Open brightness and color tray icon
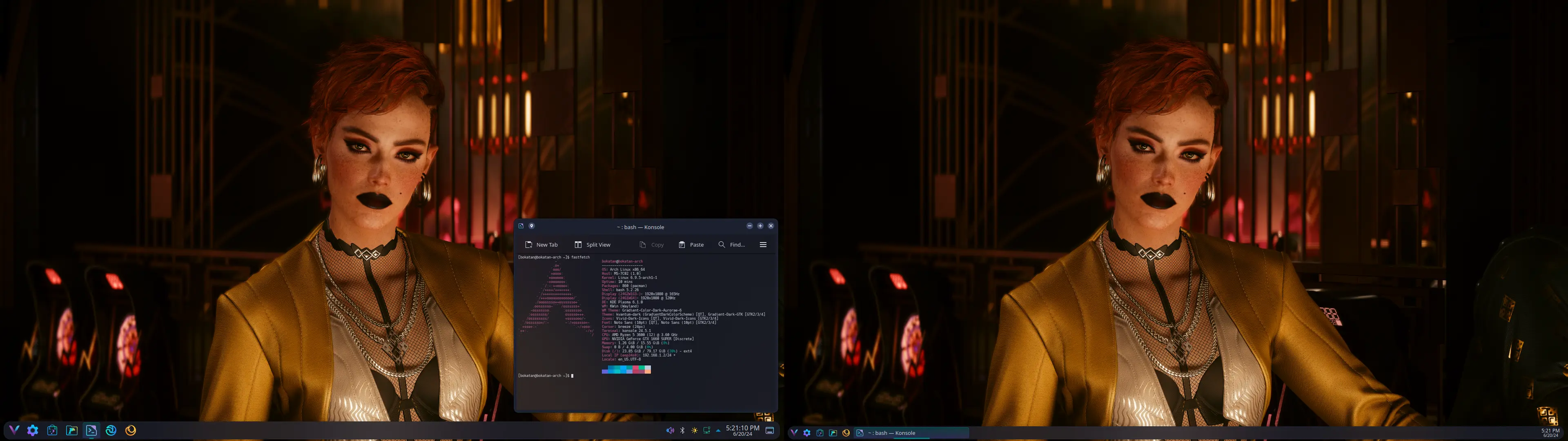The width and height of the screenshot is (1568, 441). coord(695,430)
